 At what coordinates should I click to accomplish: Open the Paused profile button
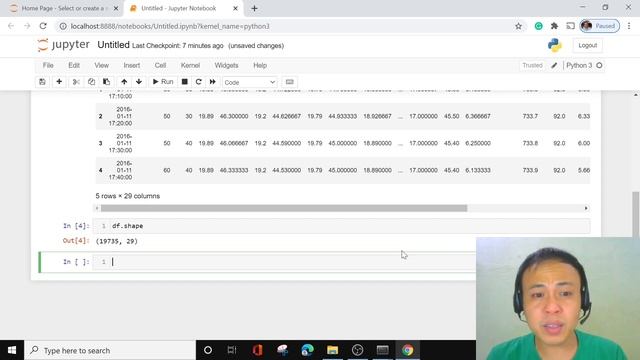(600, 26)
